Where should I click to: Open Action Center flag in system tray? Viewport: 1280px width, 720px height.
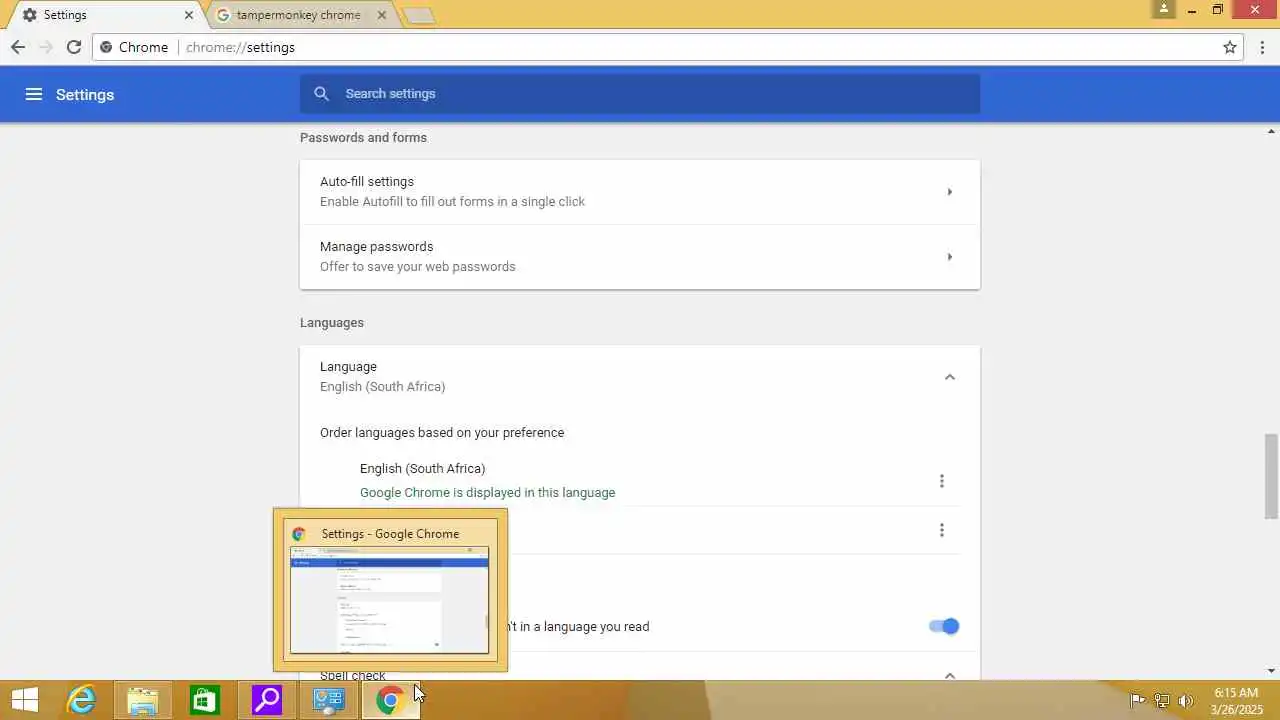[1137, 700]
